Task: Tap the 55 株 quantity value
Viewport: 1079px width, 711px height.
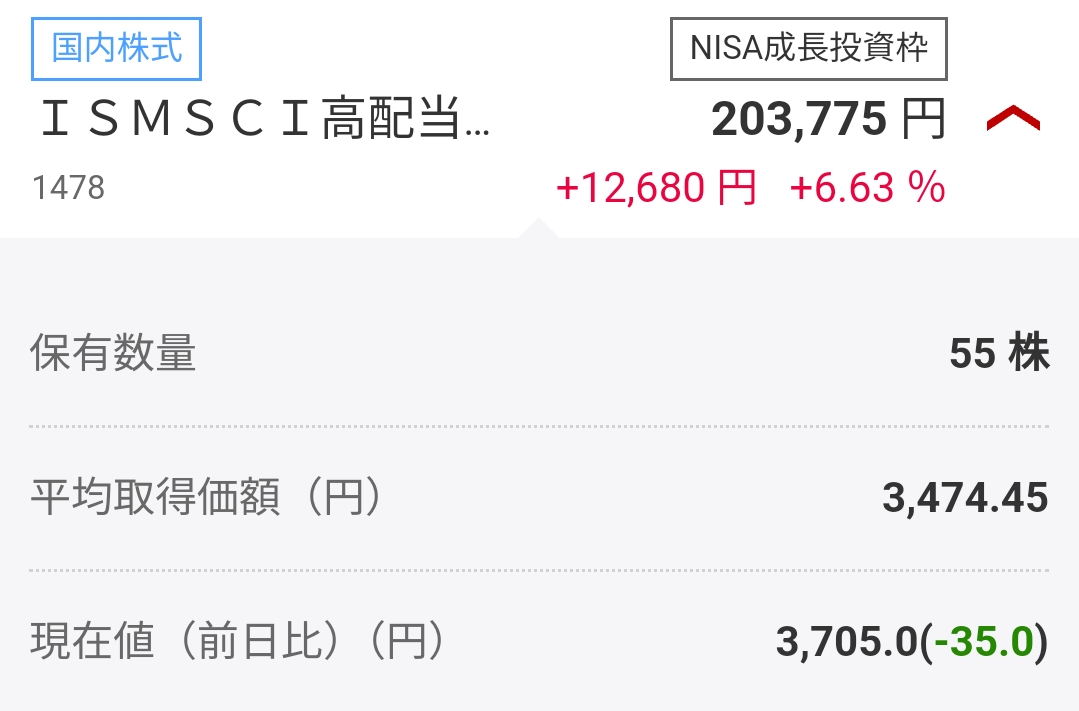Action: tap(999, 354)
